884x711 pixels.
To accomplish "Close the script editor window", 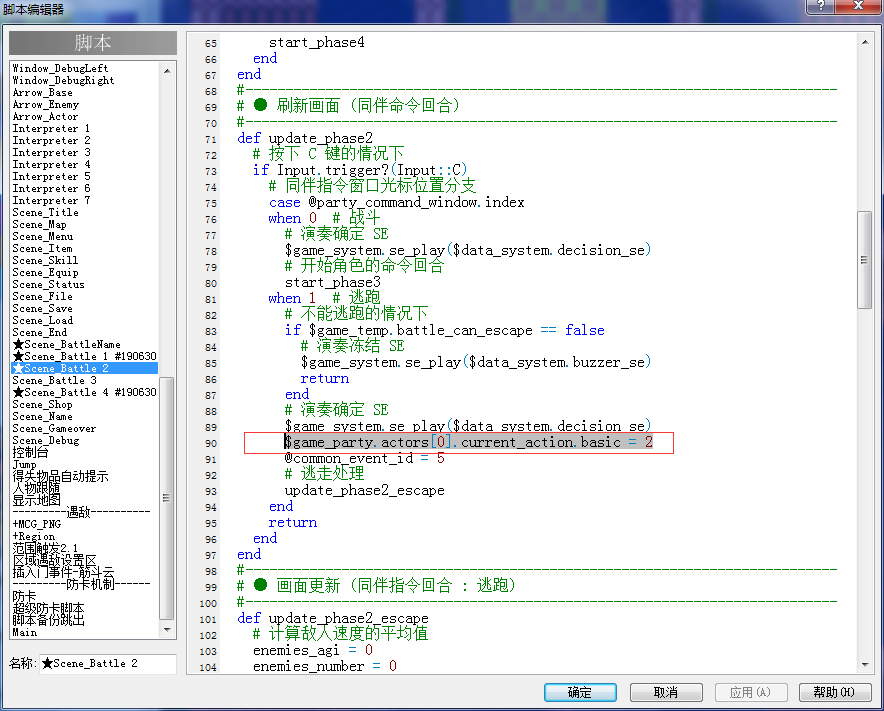I will point(858,6).
